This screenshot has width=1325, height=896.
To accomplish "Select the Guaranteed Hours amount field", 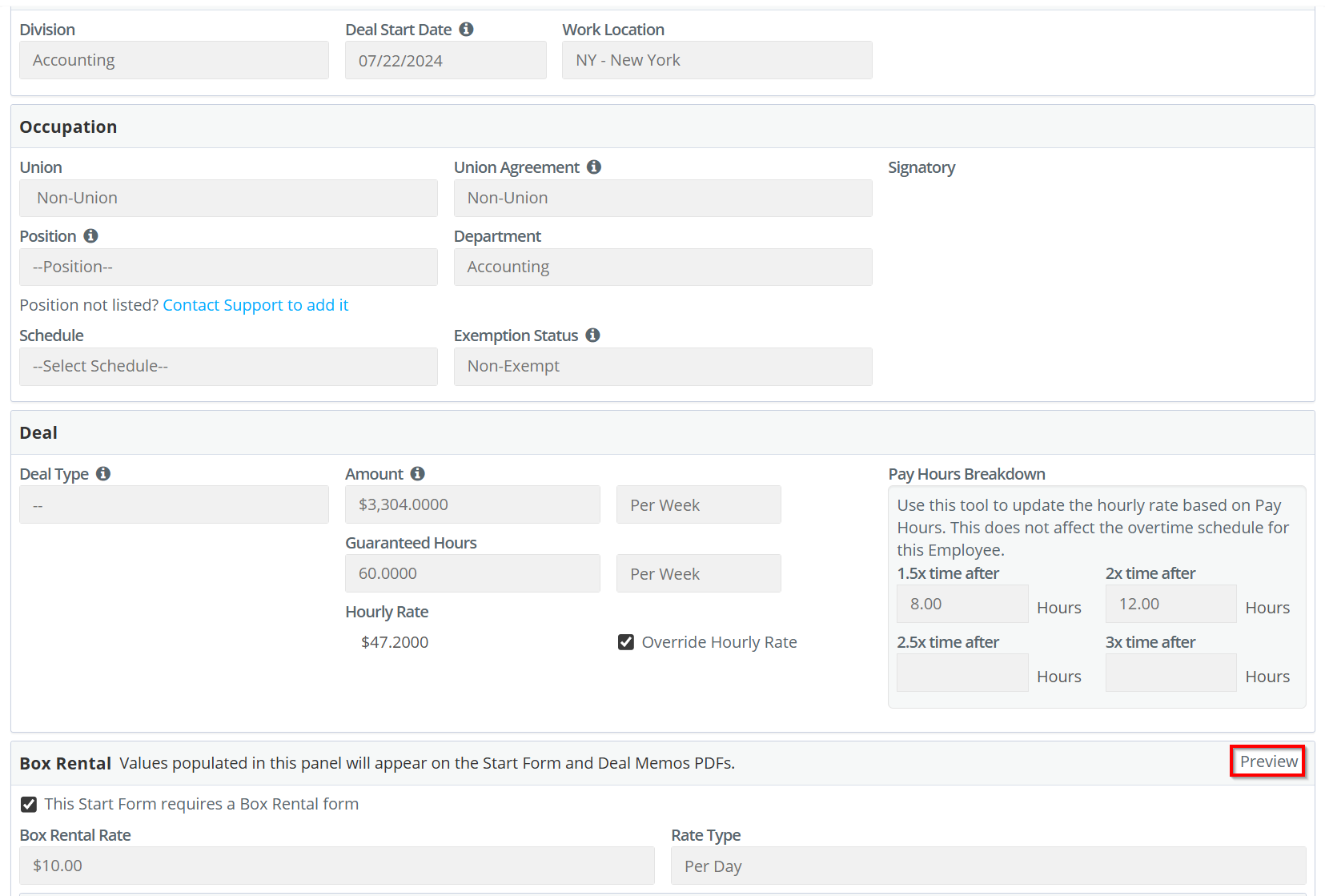I will [472, 574].
